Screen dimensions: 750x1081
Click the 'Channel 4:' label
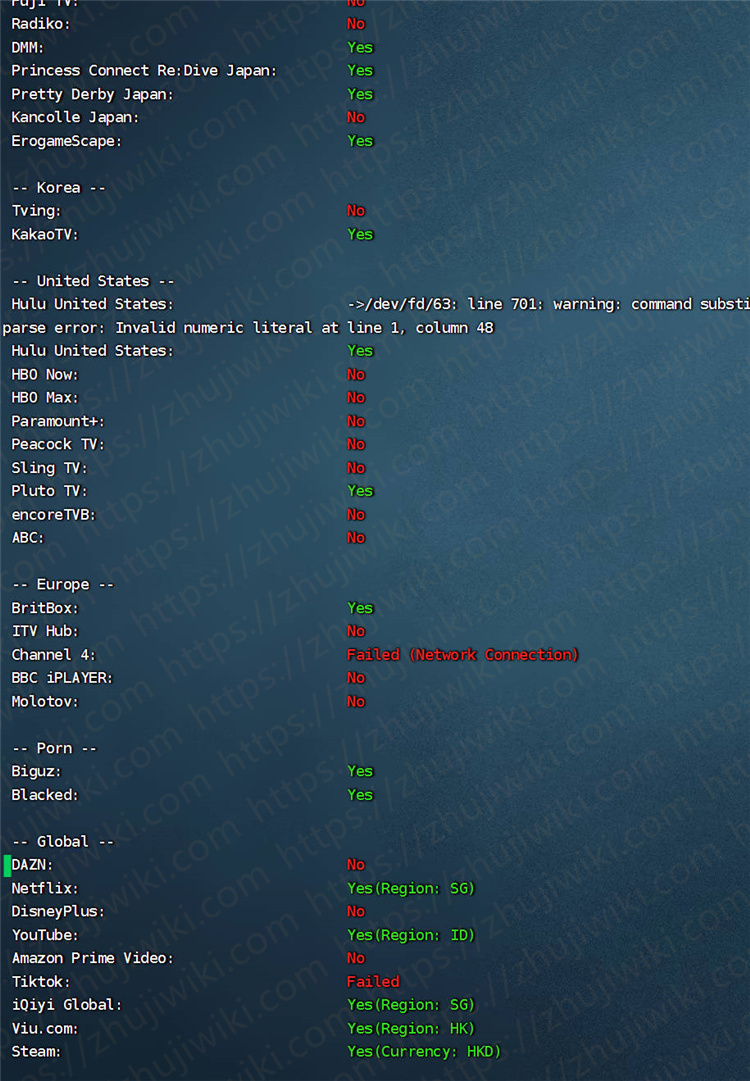tap(54, 655)
